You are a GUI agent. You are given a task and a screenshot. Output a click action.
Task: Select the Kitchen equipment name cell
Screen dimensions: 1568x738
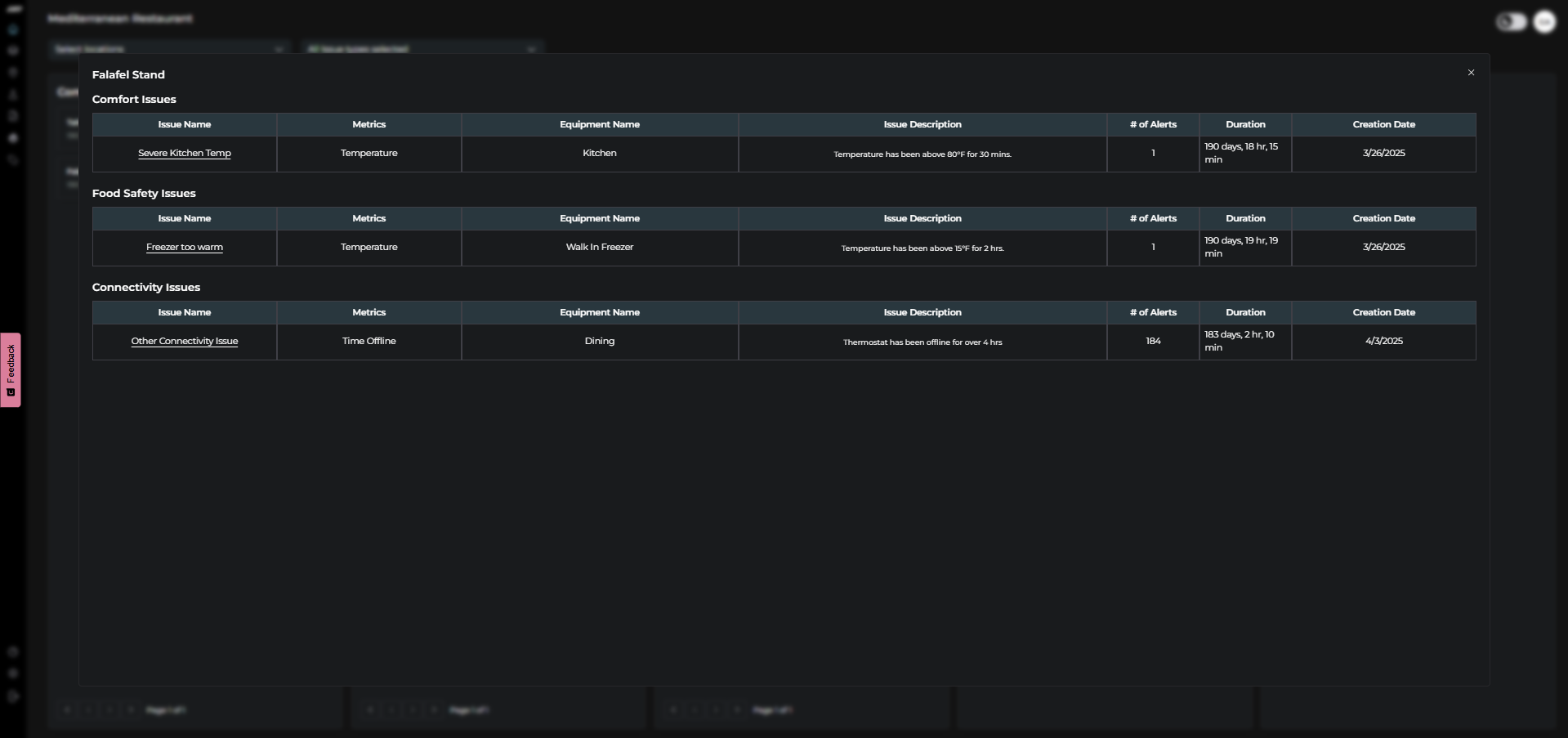pyautogui.click(x=600, y=154)
